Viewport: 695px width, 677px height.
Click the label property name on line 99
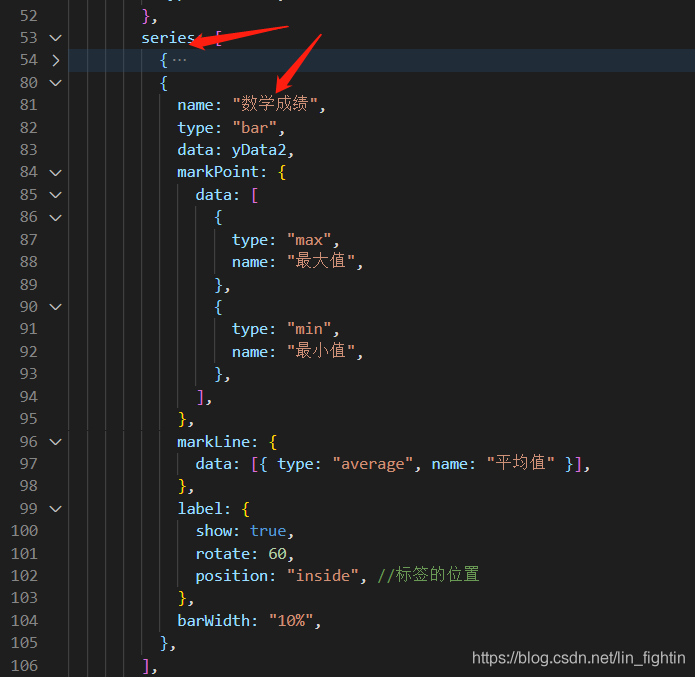(200, 509)
